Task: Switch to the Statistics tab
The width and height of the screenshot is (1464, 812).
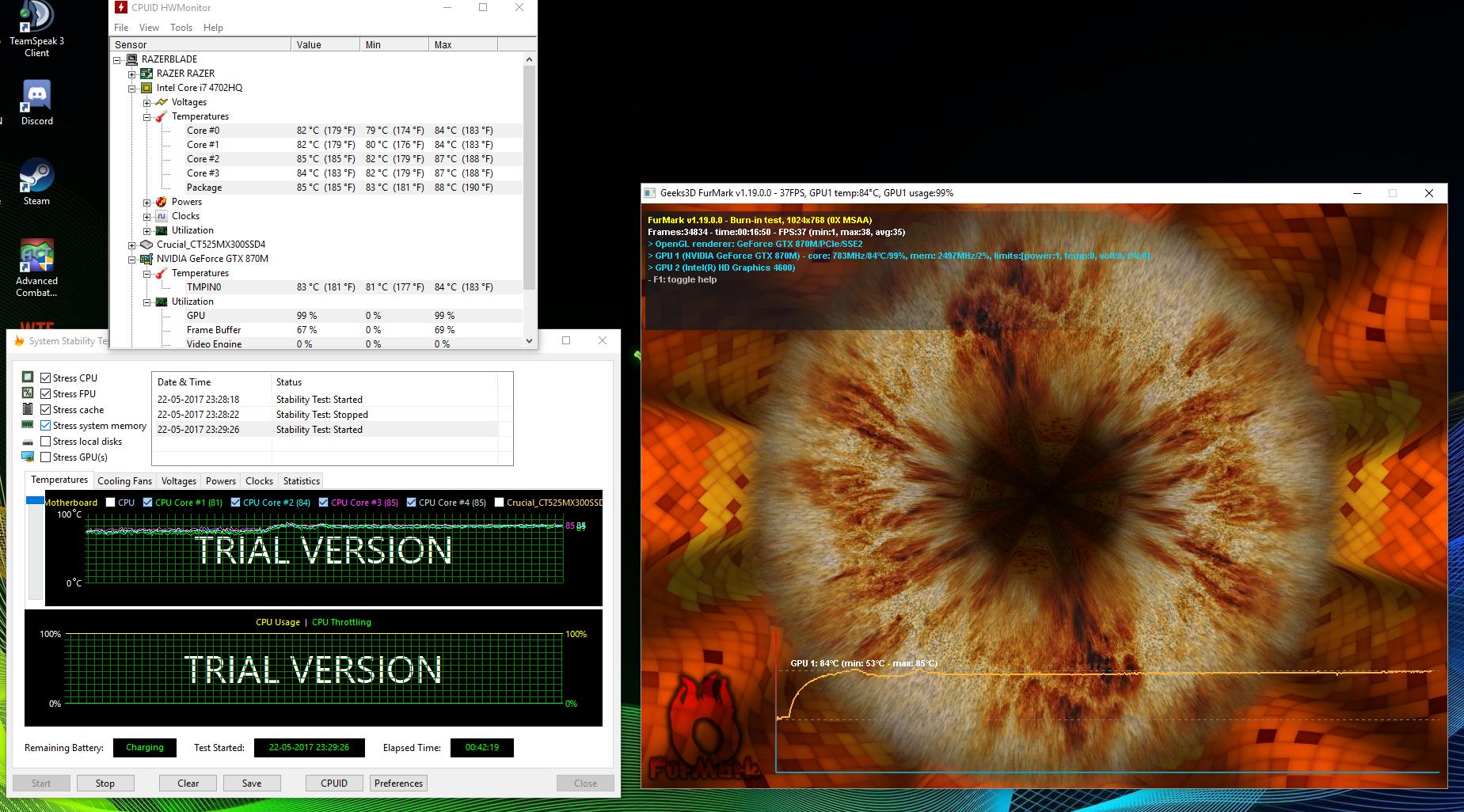Action: point(302,481)
